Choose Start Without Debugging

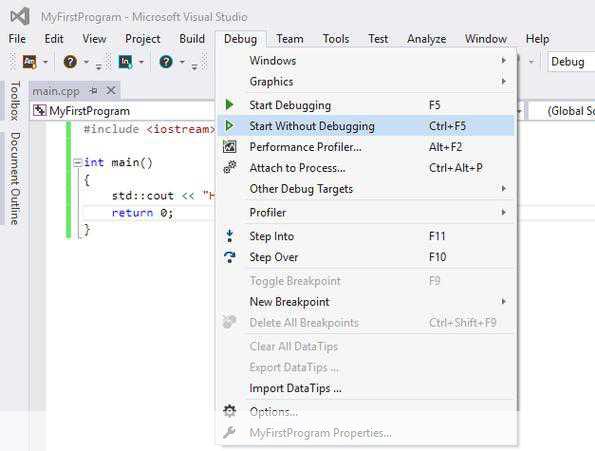tap(366, 126)
